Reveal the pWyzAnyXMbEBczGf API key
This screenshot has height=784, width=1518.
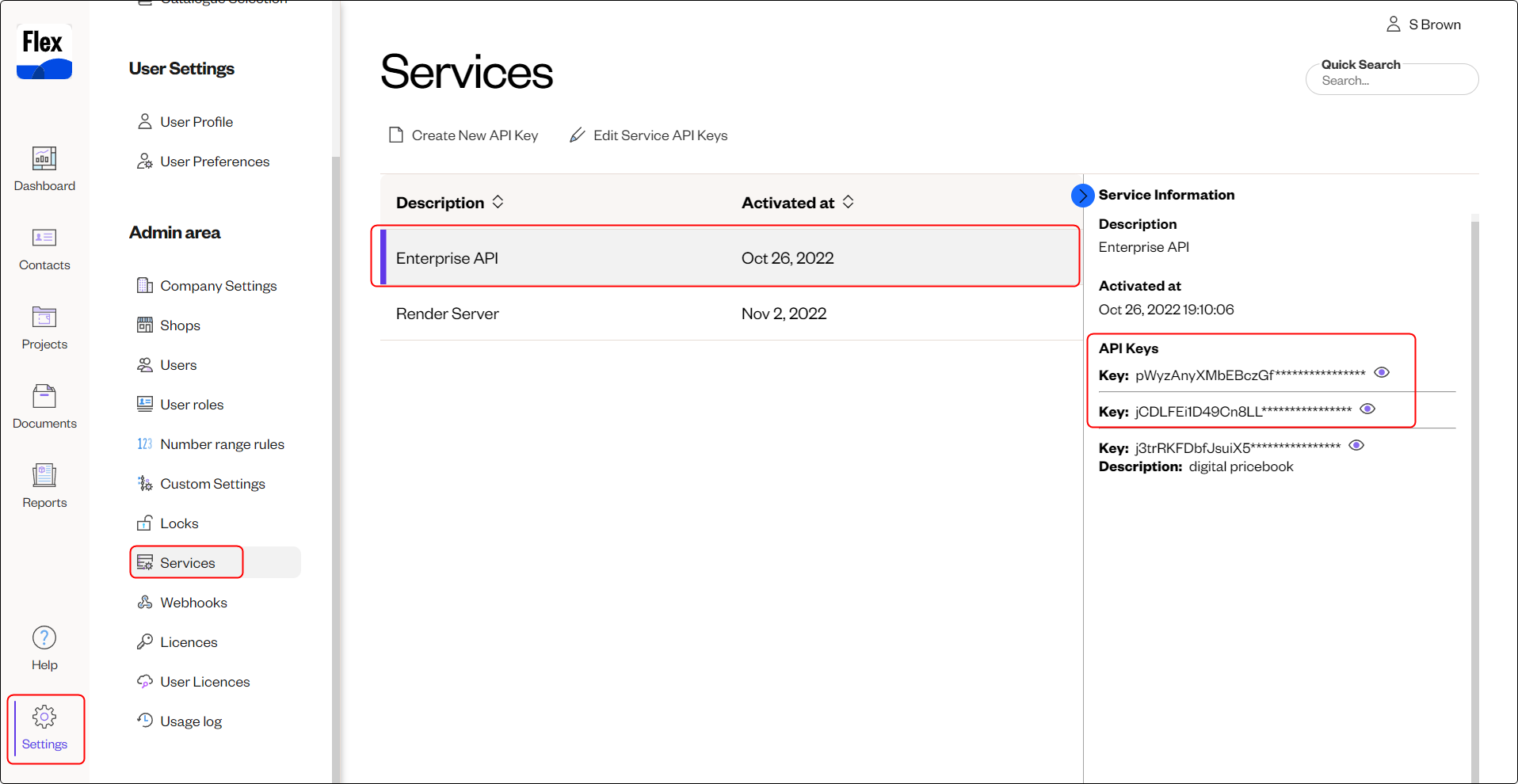pos(1382,373)
